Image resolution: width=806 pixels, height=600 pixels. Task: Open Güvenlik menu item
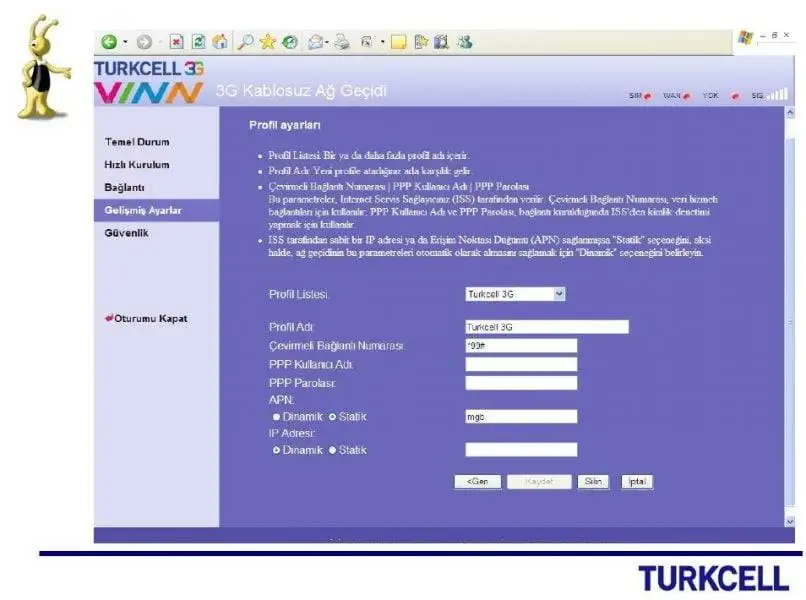click(x=126, y=233)
